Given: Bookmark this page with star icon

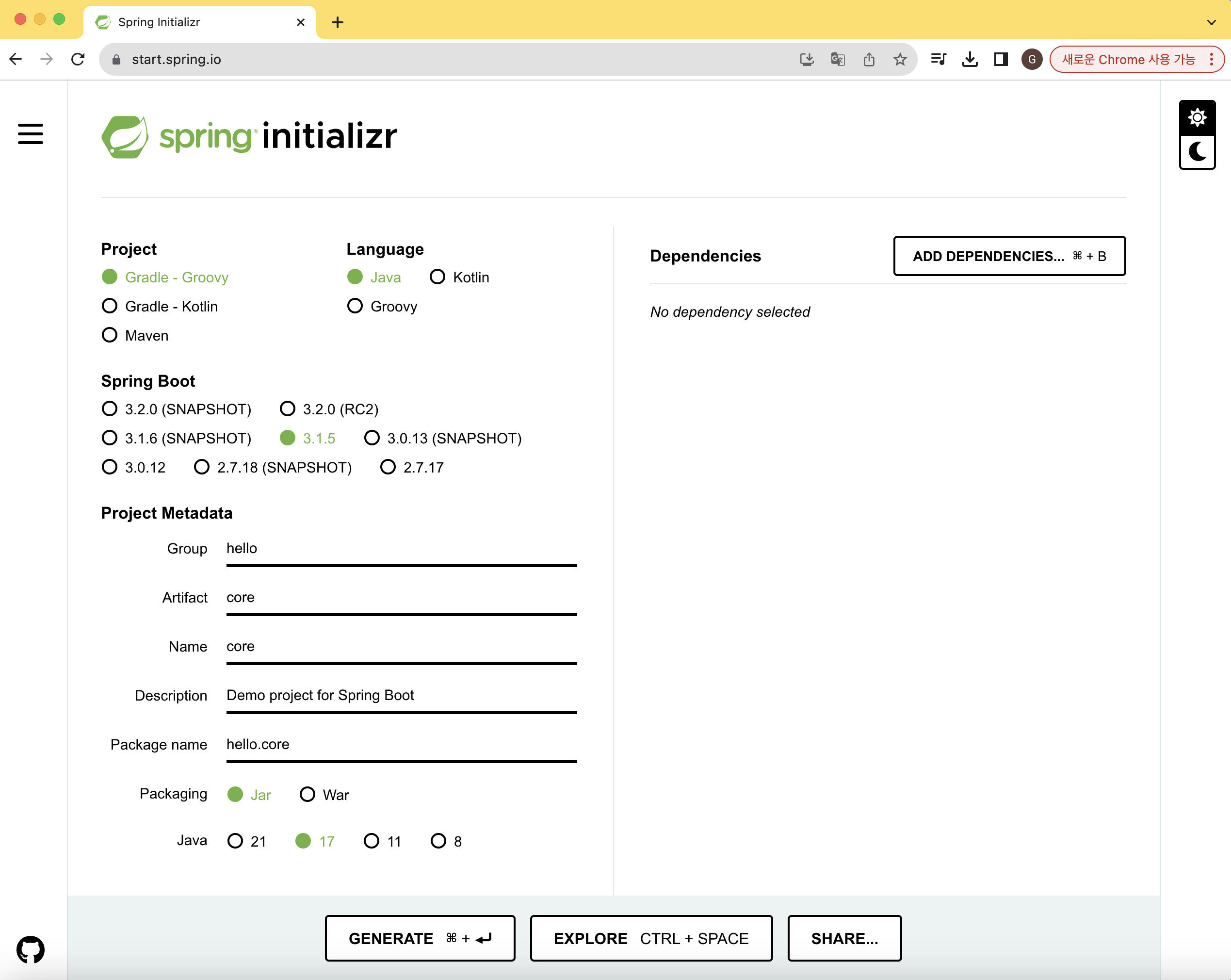Looking at the screenshot, I should pos(900,59).
